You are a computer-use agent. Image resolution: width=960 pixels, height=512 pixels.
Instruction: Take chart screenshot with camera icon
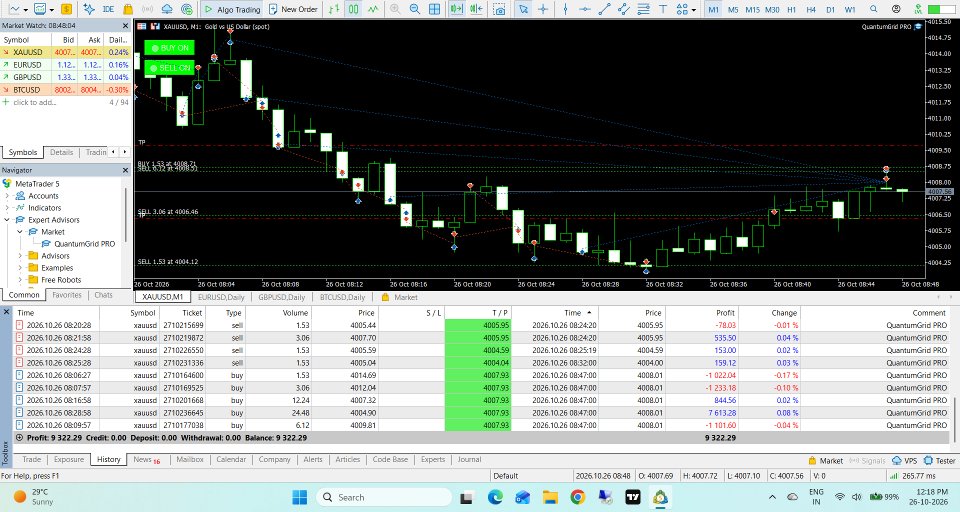500,9
